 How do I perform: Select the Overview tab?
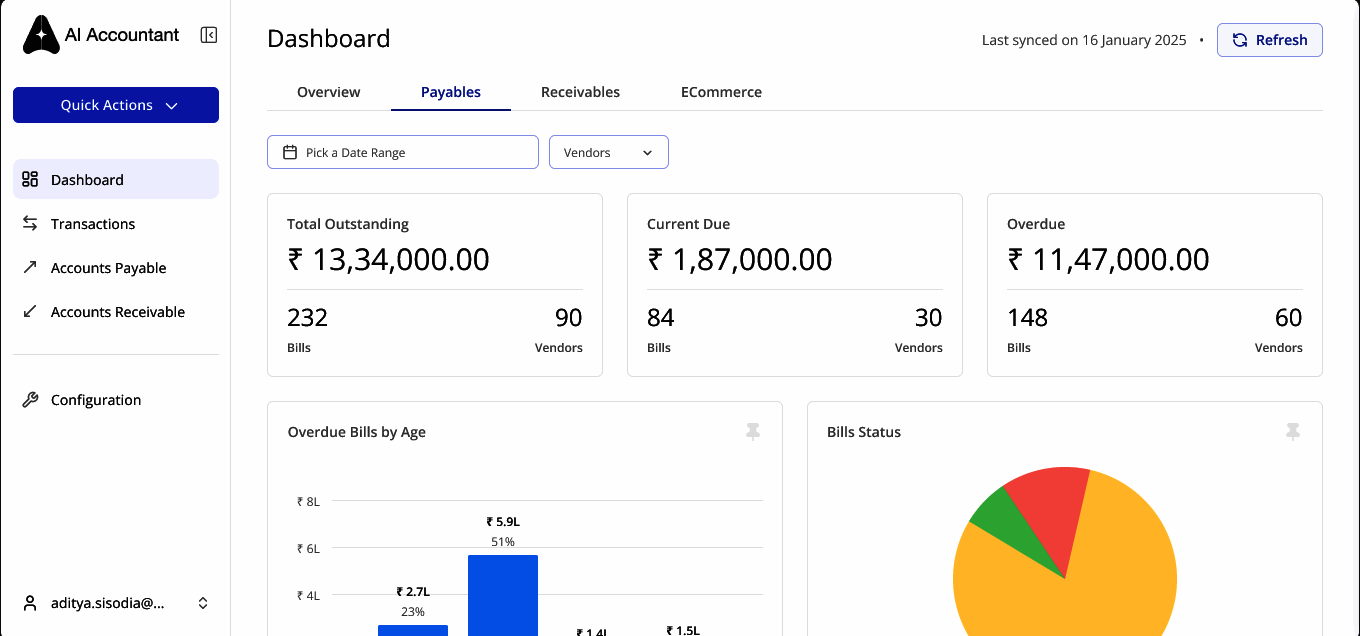[328, 91]
